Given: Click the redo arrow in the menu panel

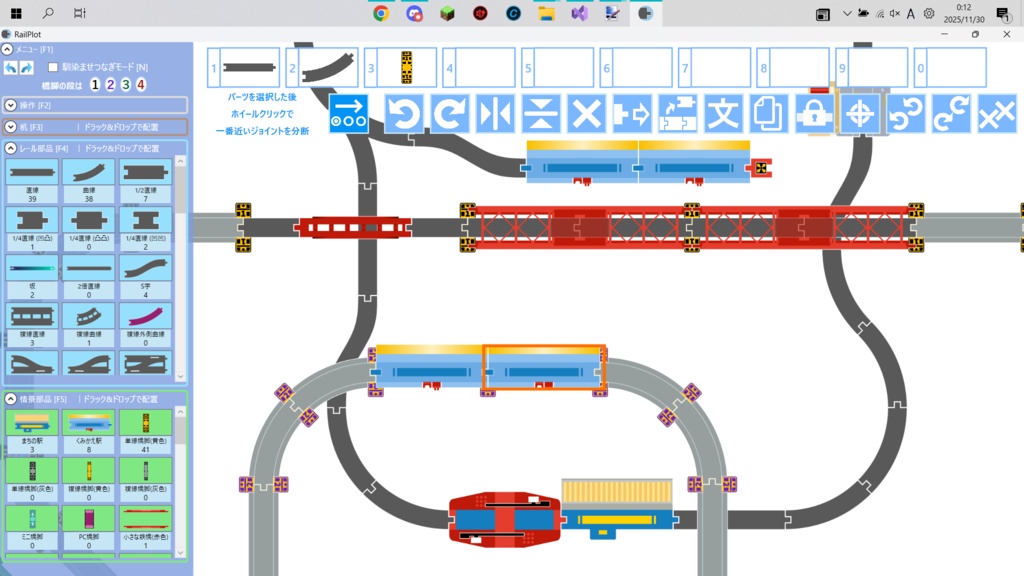Looking at the screenshot, I should (x=26, y=67).
